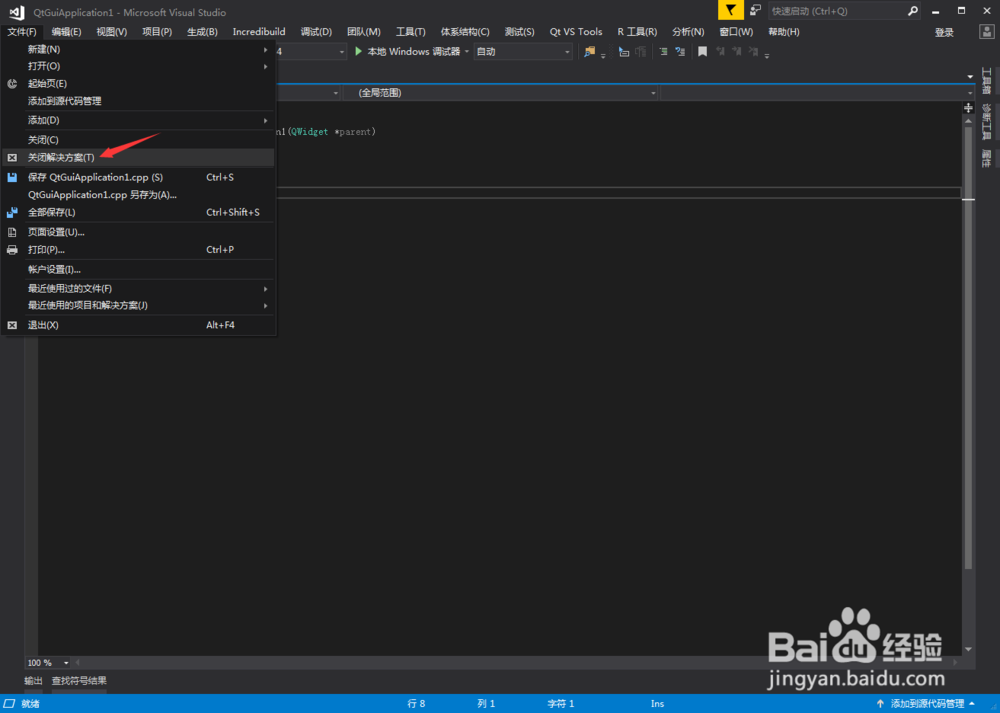Open the Incredibuild menu
This screenshot has height=713, width=1000.
point(259,32)
